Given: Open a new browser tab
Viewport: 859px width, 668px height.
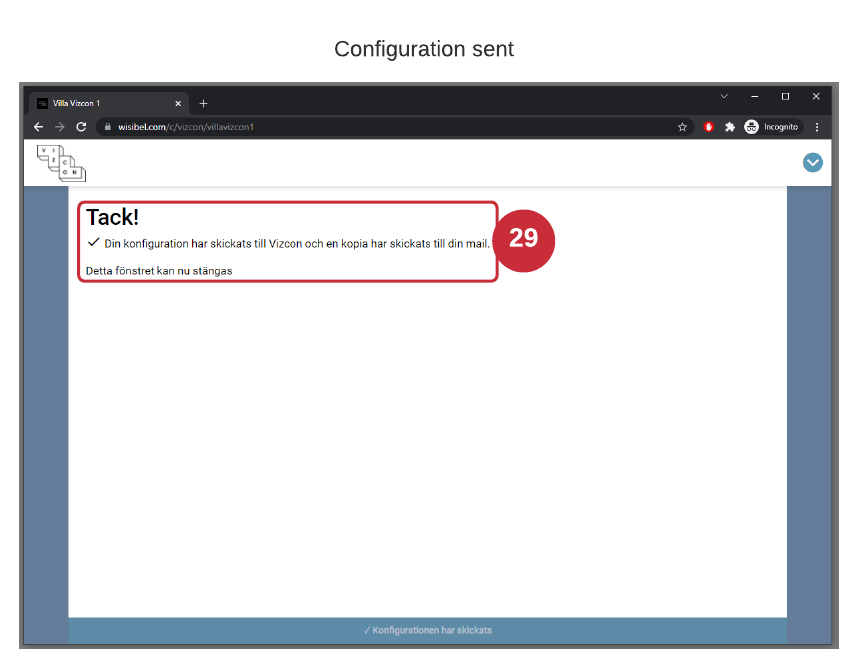Looking at the screenshot, I should (204, 103).
